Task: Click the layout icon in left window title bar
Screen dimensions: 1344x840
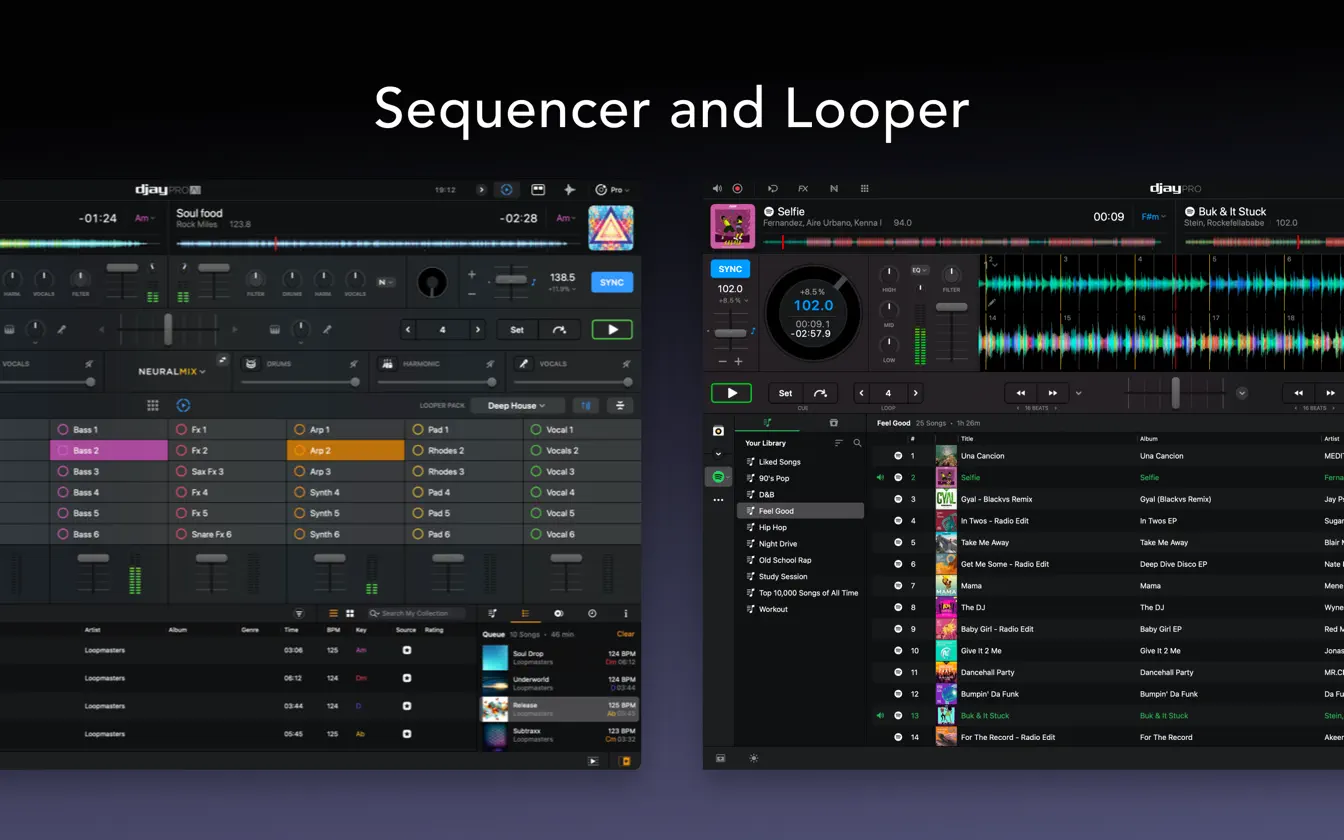Action: [x=538, y=189]
